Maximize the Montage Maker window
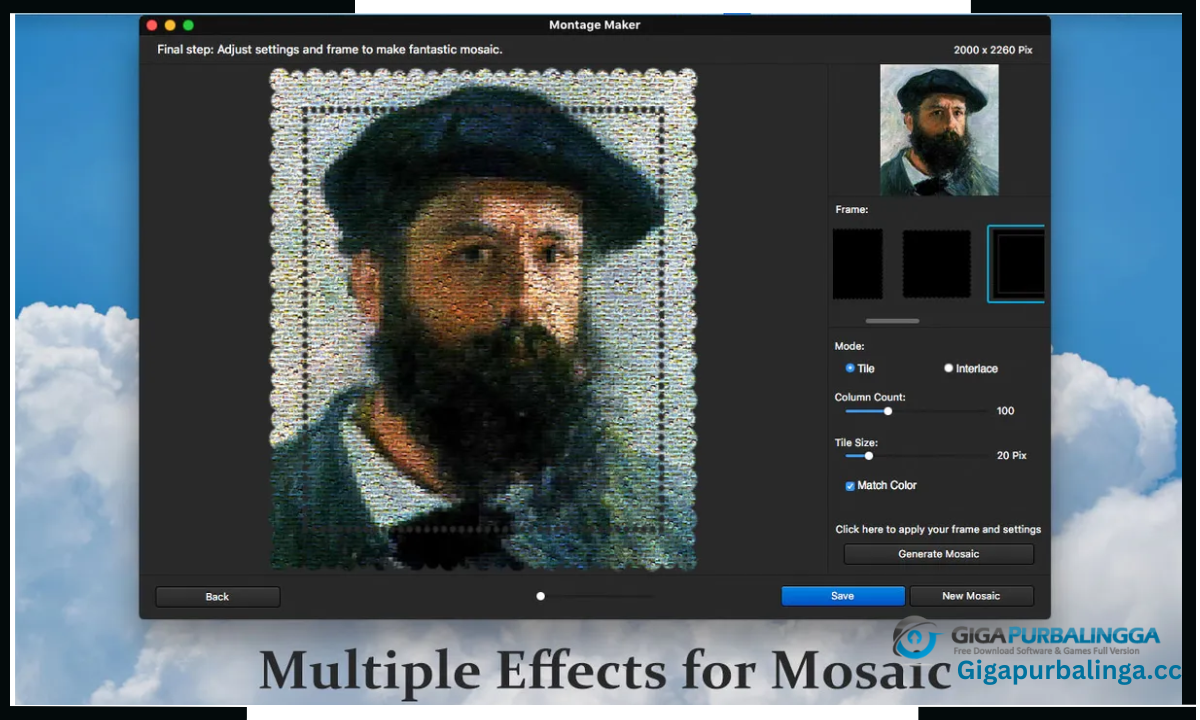This screenshot has width=1200, height=720. (188, 25)
